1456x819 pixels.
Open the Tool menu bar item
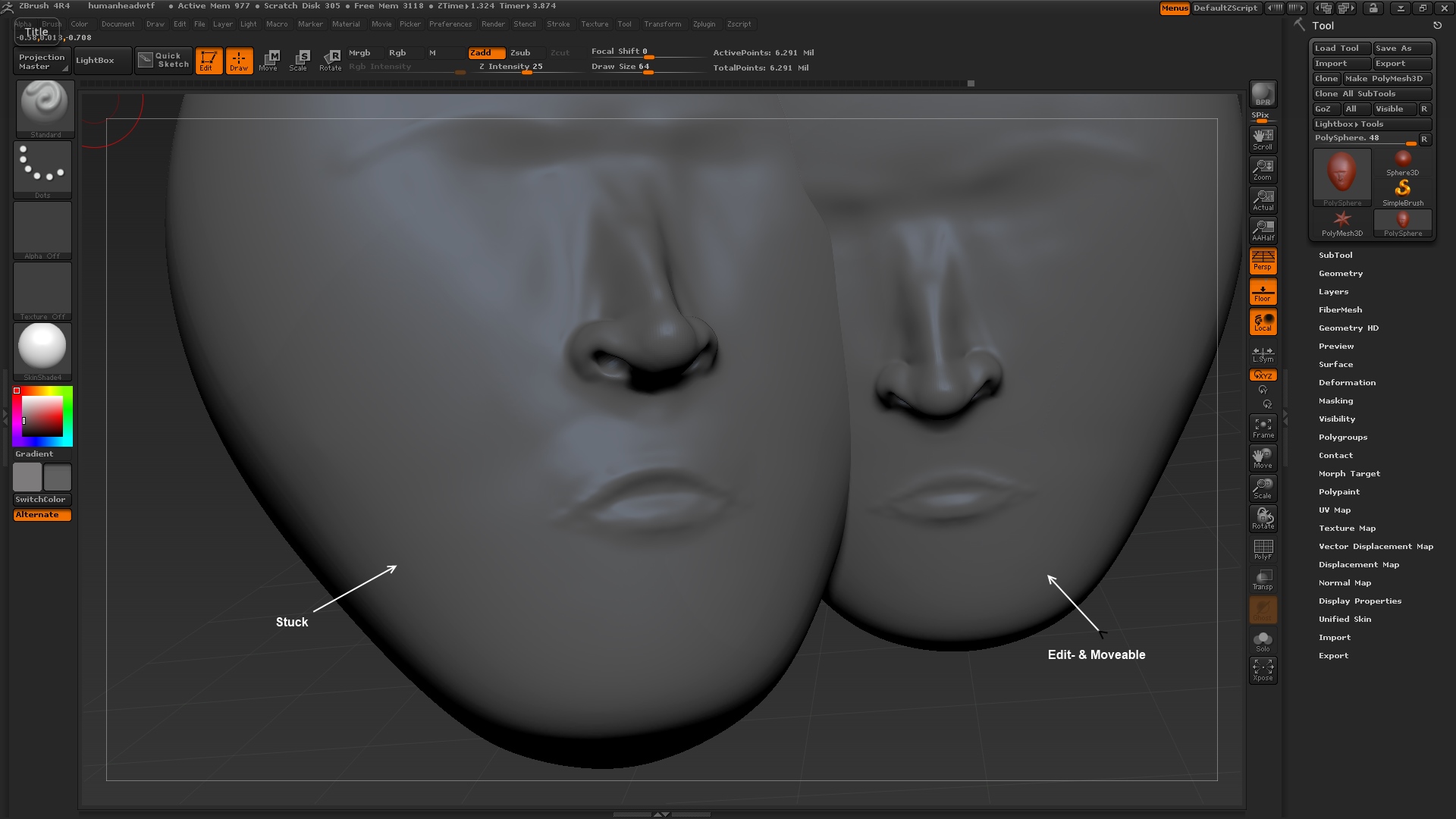(625, 24)
